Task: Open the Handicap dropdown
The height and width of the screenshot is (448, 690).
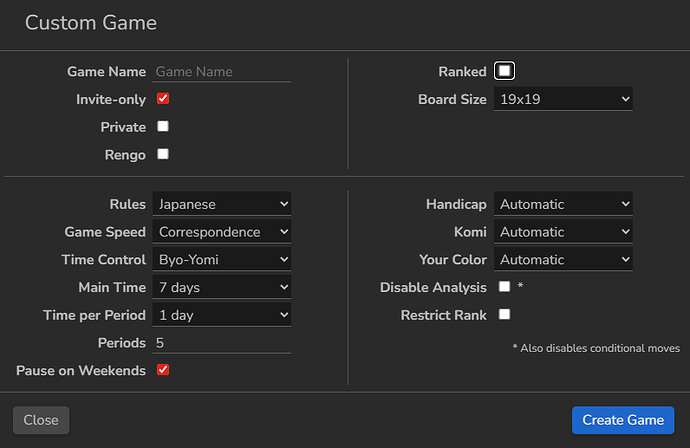Action: click(x=564, y=204)
